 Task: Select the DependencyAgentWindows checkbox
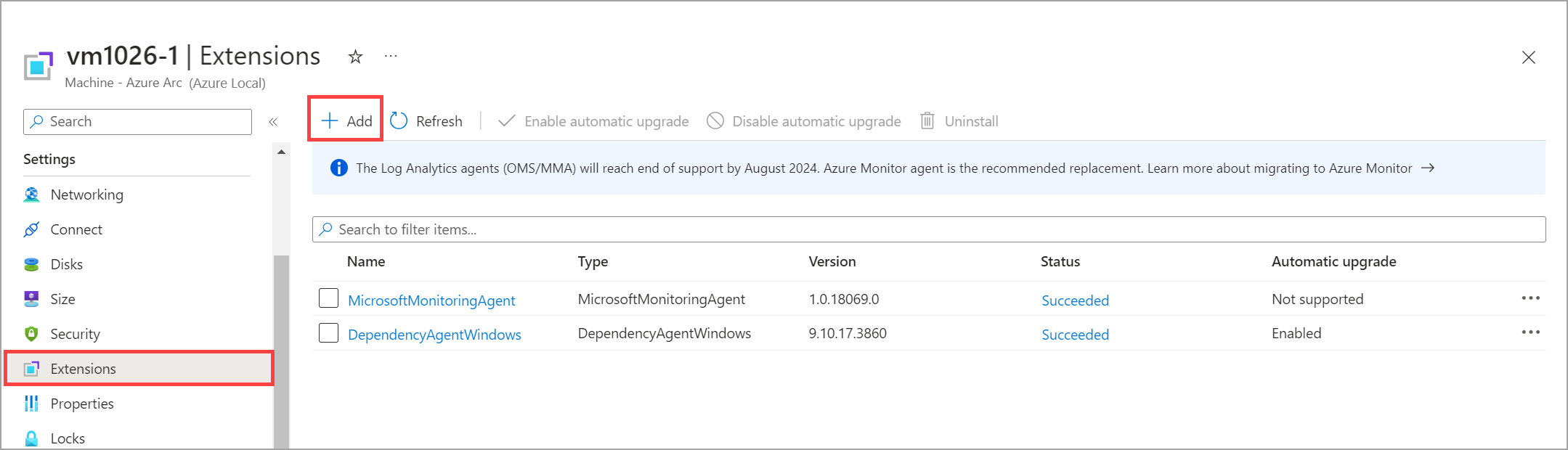coord(329,333)
